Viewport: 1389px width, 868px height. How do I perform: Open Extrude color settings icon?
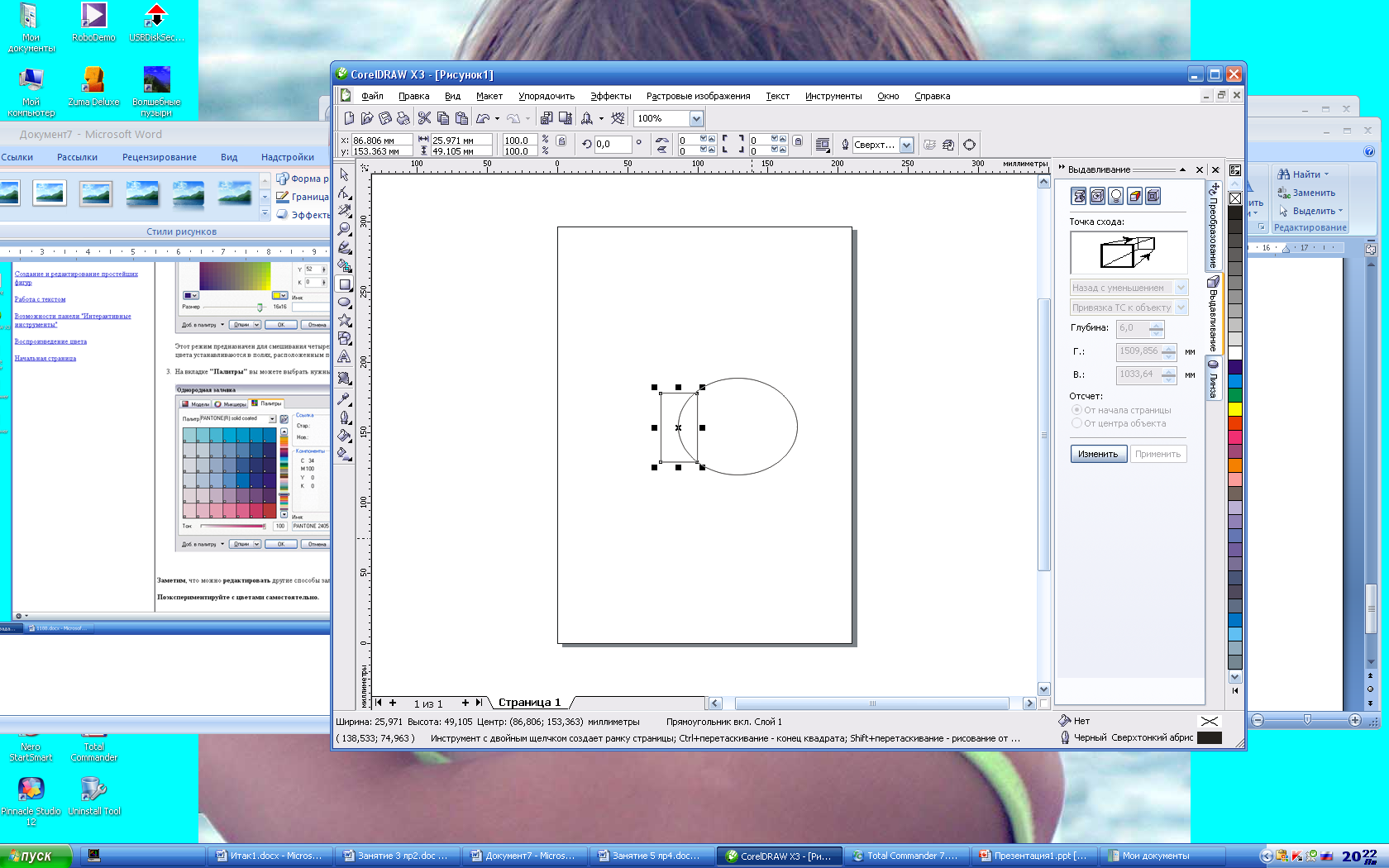tap(1134, 196)
